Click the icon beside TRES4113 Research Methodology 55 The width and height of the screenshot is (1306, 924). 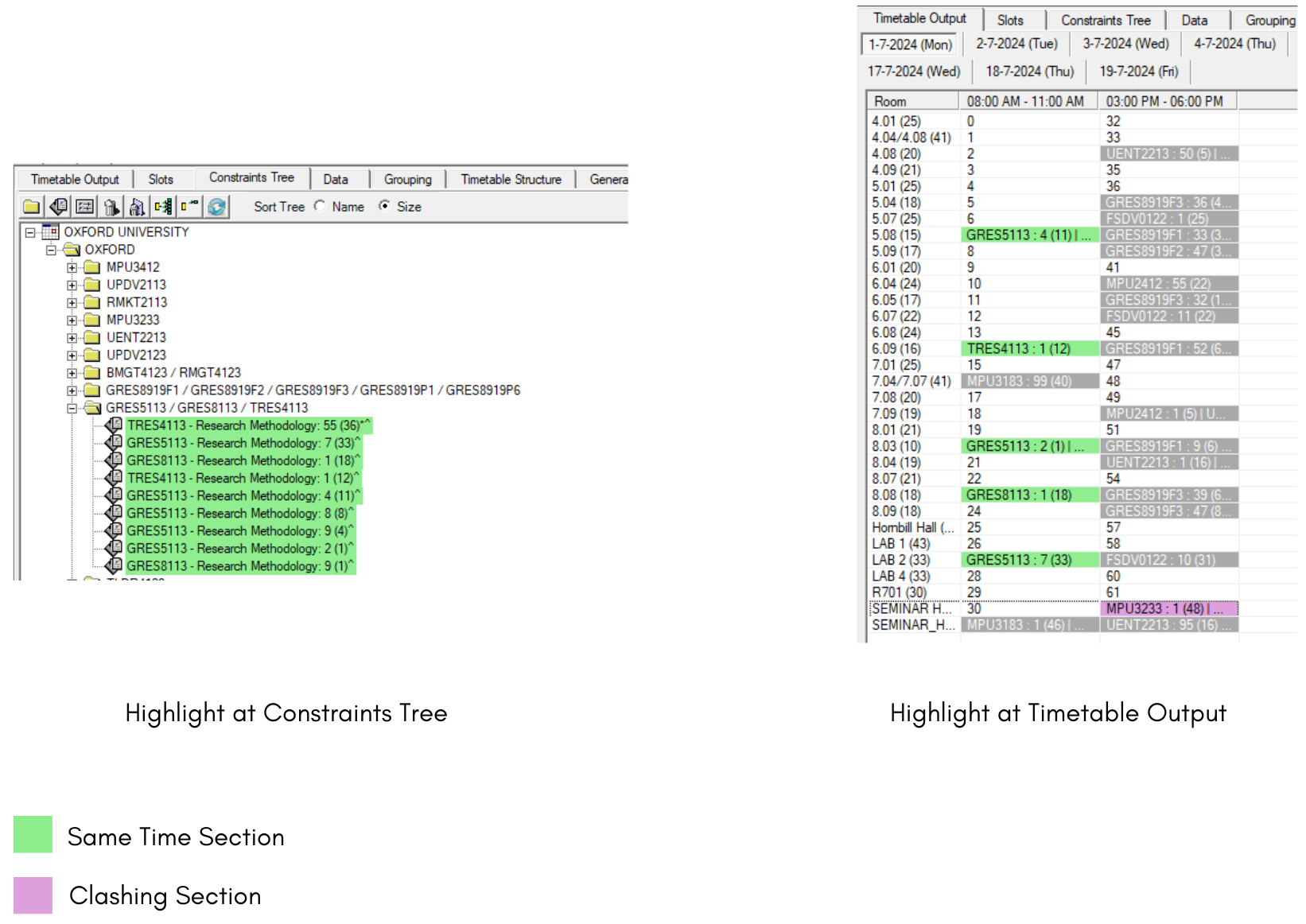114,425
